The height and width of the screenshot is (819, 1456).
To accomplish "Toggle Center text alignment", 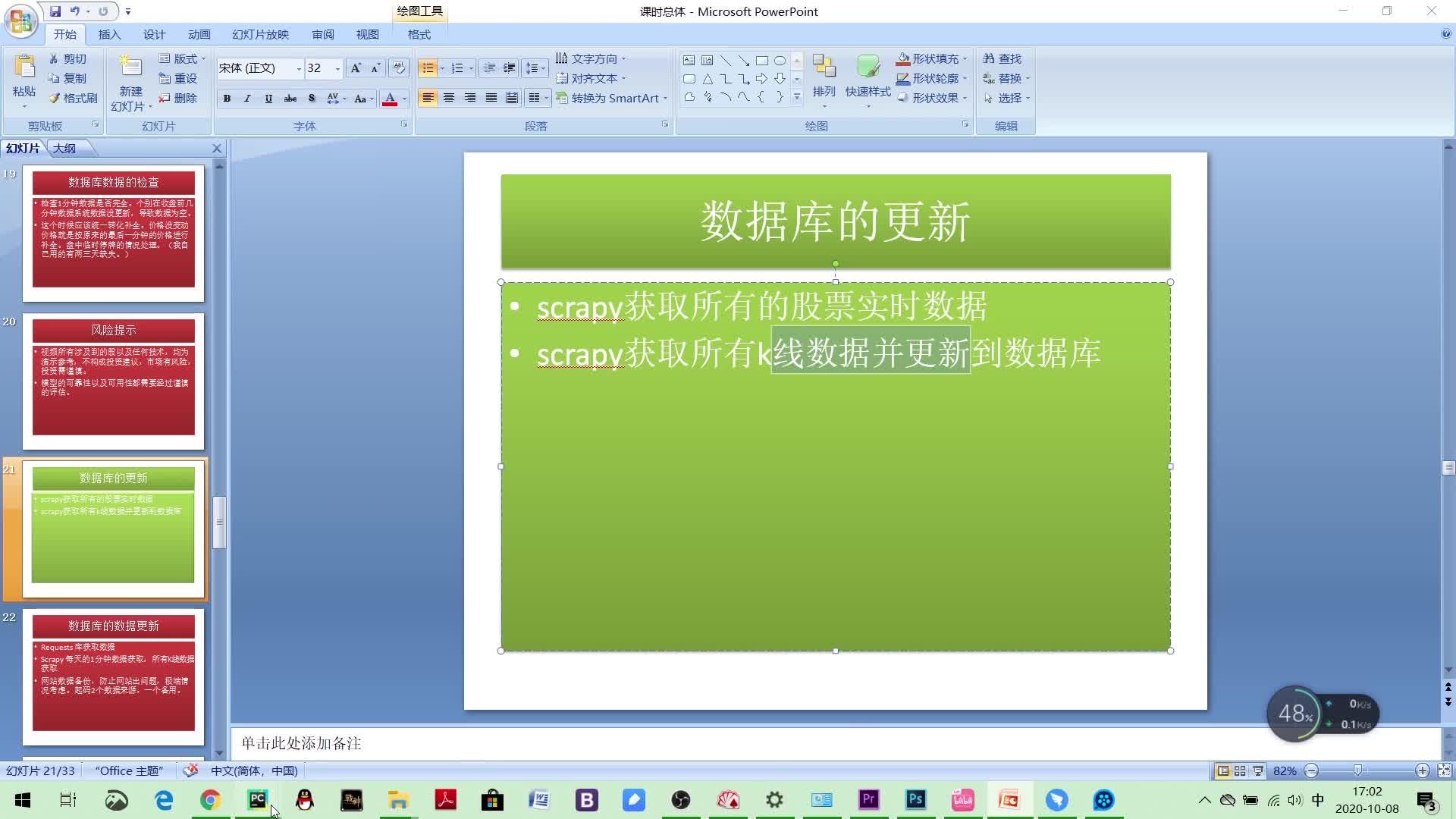I will tap(449, 99).
